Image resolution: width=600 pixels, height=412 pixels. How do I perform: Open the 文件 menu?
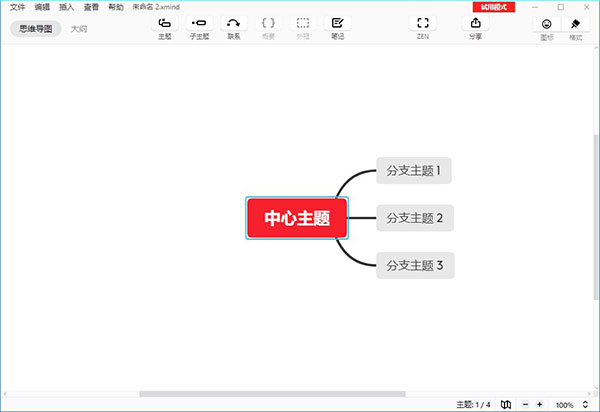[x=18, y=7]
